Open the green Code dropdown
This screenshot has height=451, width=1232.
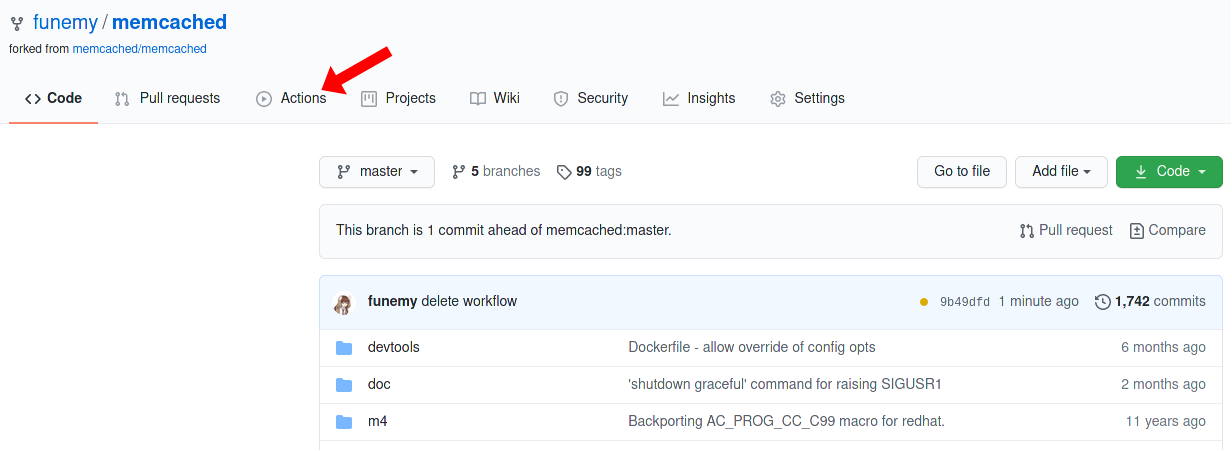click(1169, 172)
